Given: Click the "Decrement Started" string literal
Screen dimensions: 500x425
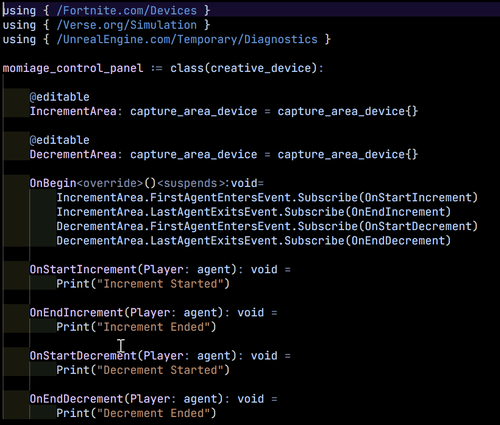Looking at the screenshot, I should point(160,370).
